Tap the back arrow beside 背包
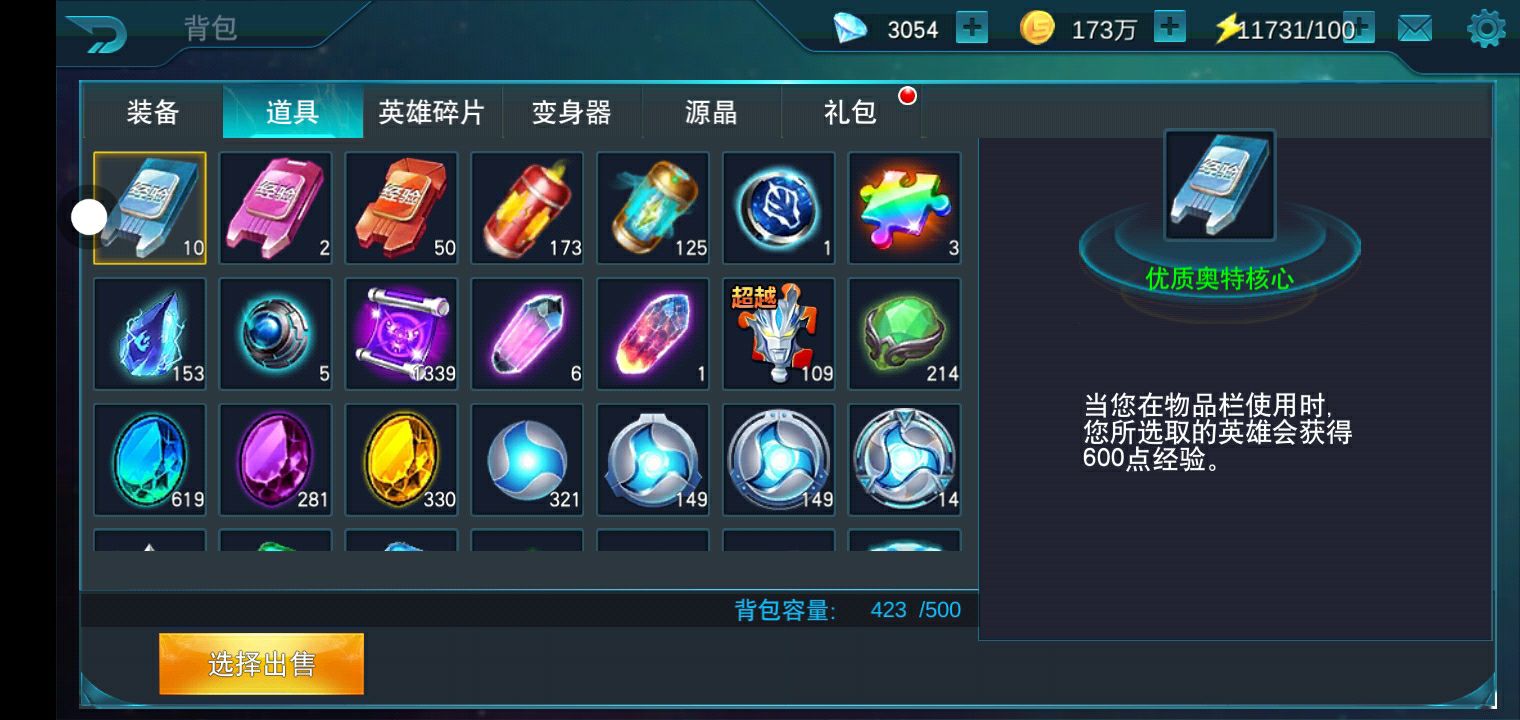The width and height of the screenshot is (1520, 720). coord(97,34)
